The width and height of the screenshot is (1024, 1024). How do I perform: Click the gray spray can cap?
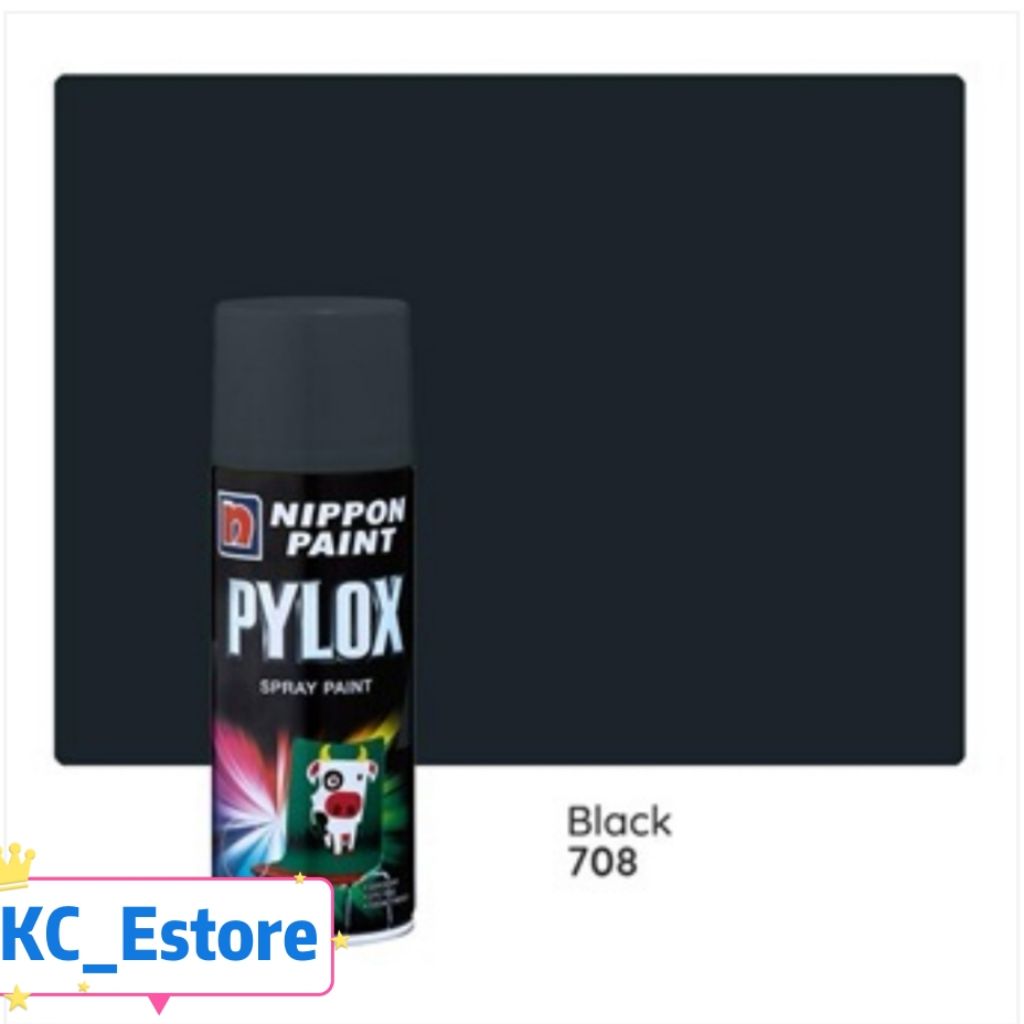click(x=312, y=383)
